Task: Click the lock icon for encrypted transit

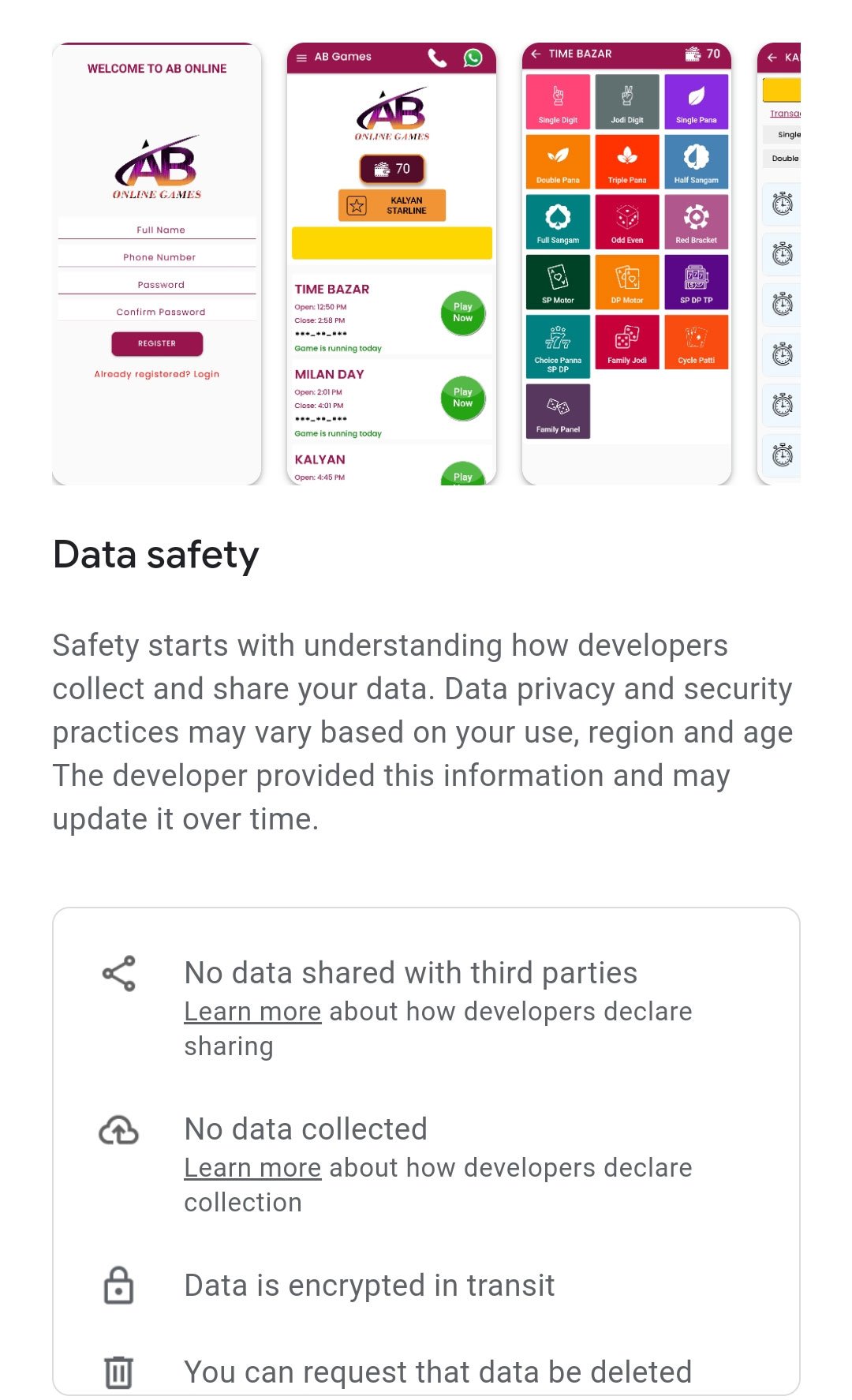Action: click(x=119, y=1285)
